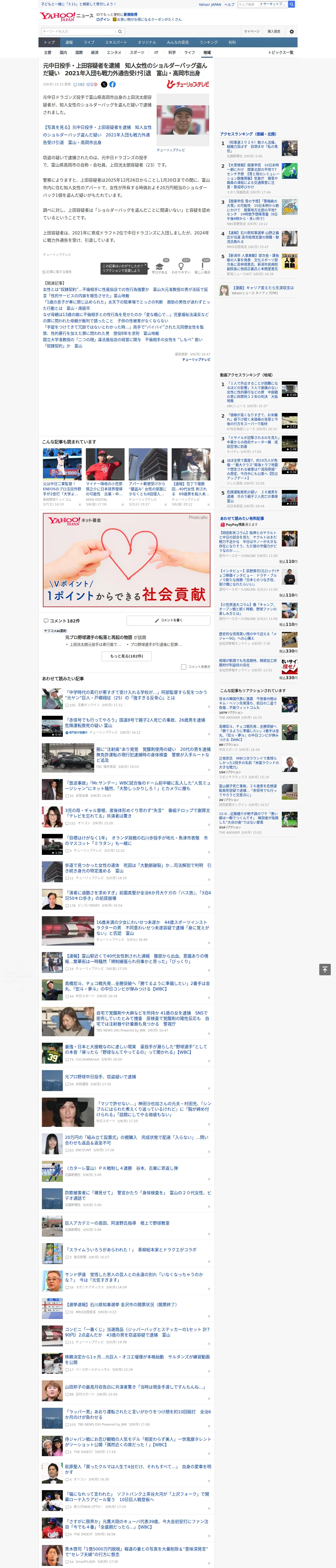Share article on X icon
336x1568 pixels.
point(104,85)
